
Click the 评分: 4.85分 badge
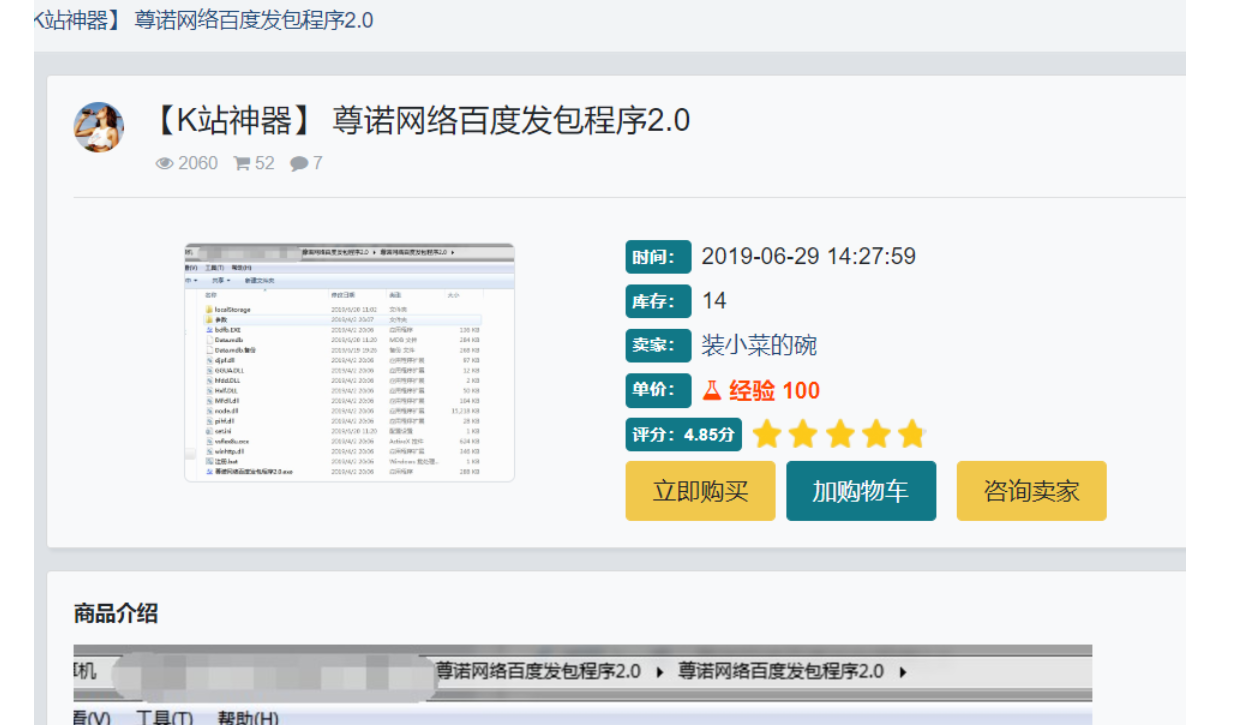point(684,435)
